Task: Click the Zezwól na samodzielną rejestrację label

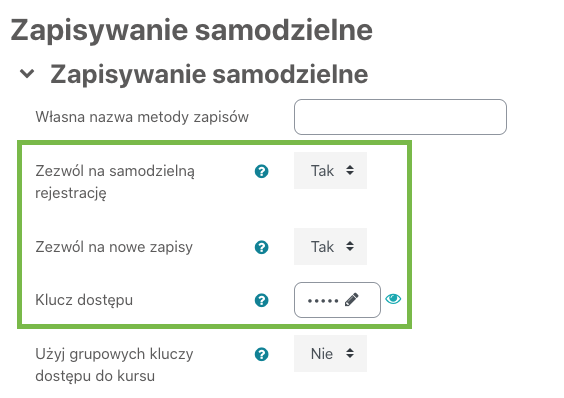Action: (115, 182)
